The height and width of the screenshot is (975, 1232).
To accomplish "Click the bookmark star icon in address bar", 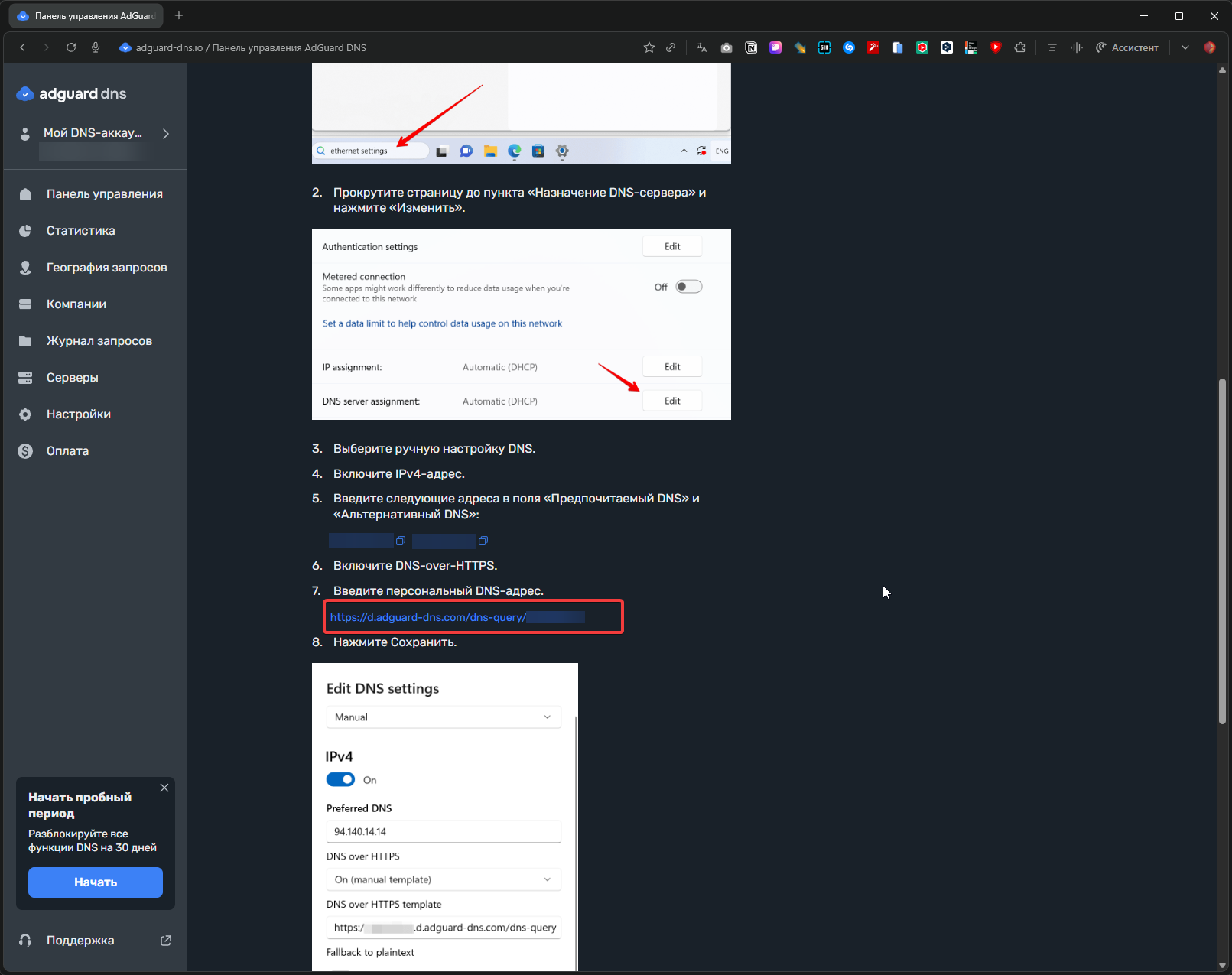I will 649,47.
